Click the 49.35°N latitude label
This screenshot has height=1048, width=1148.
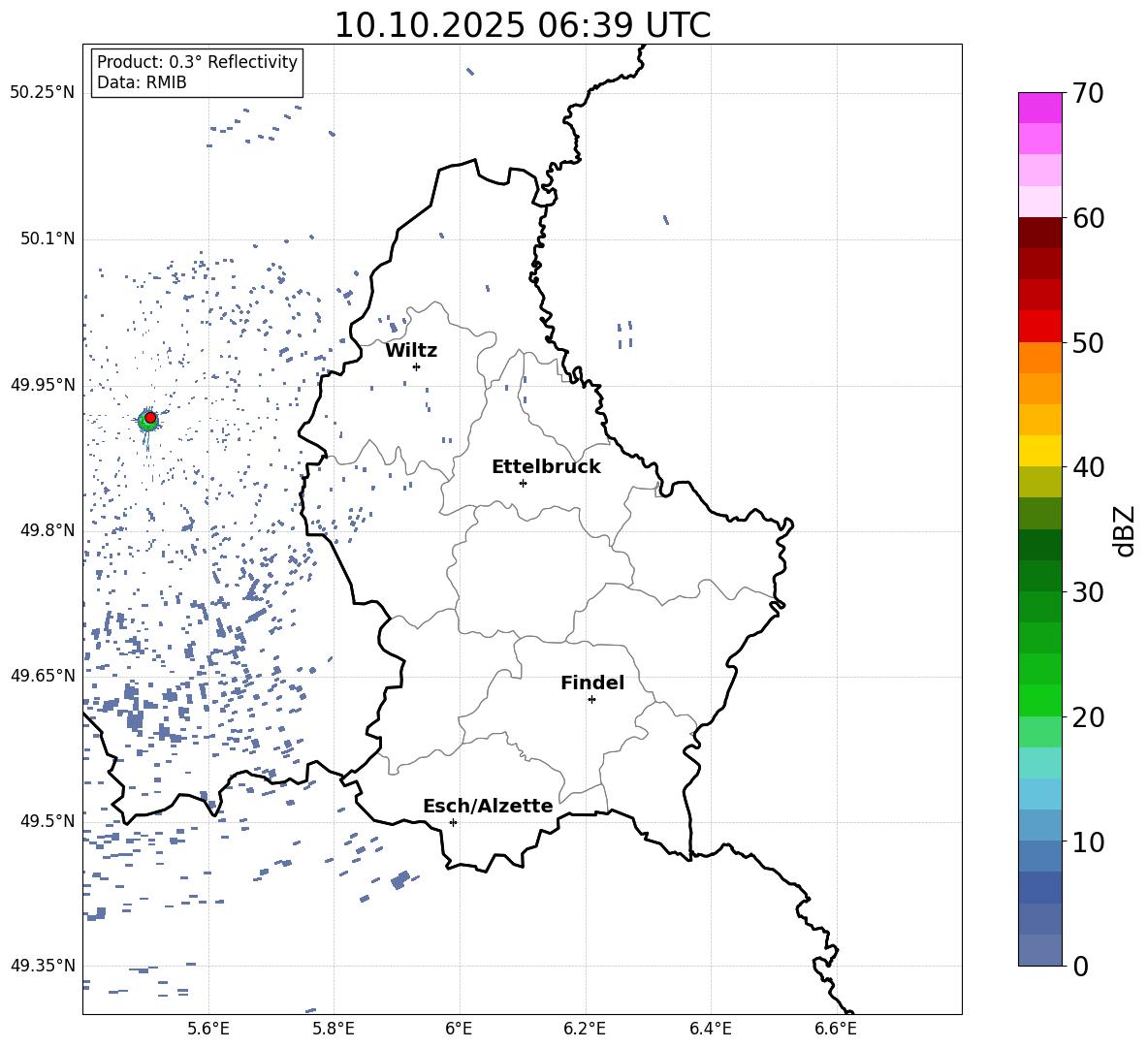point(43,966)
